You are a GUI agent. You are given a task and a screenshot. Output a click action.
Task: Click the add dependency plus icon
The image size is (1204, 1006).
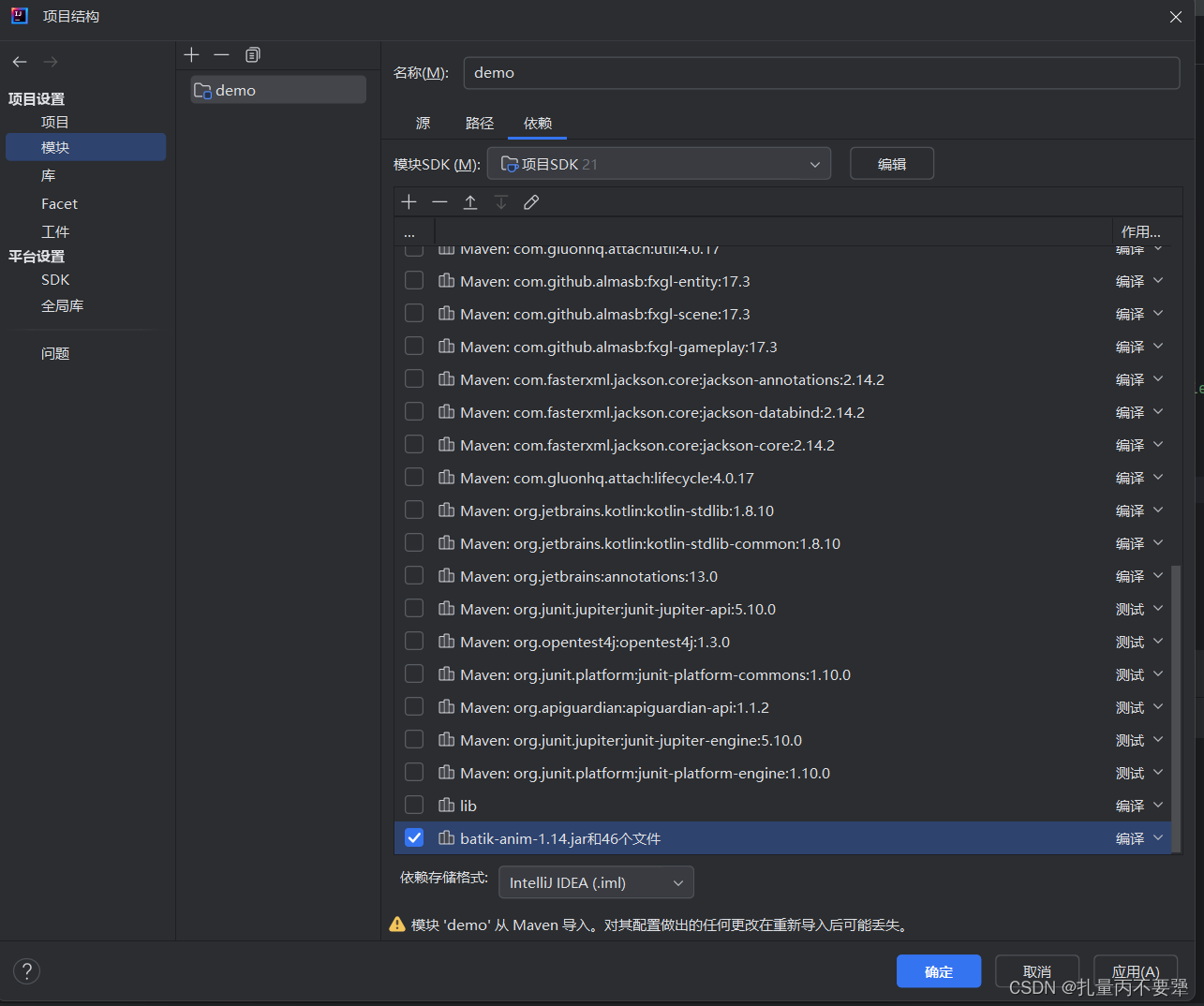click(x=409, y=202)
